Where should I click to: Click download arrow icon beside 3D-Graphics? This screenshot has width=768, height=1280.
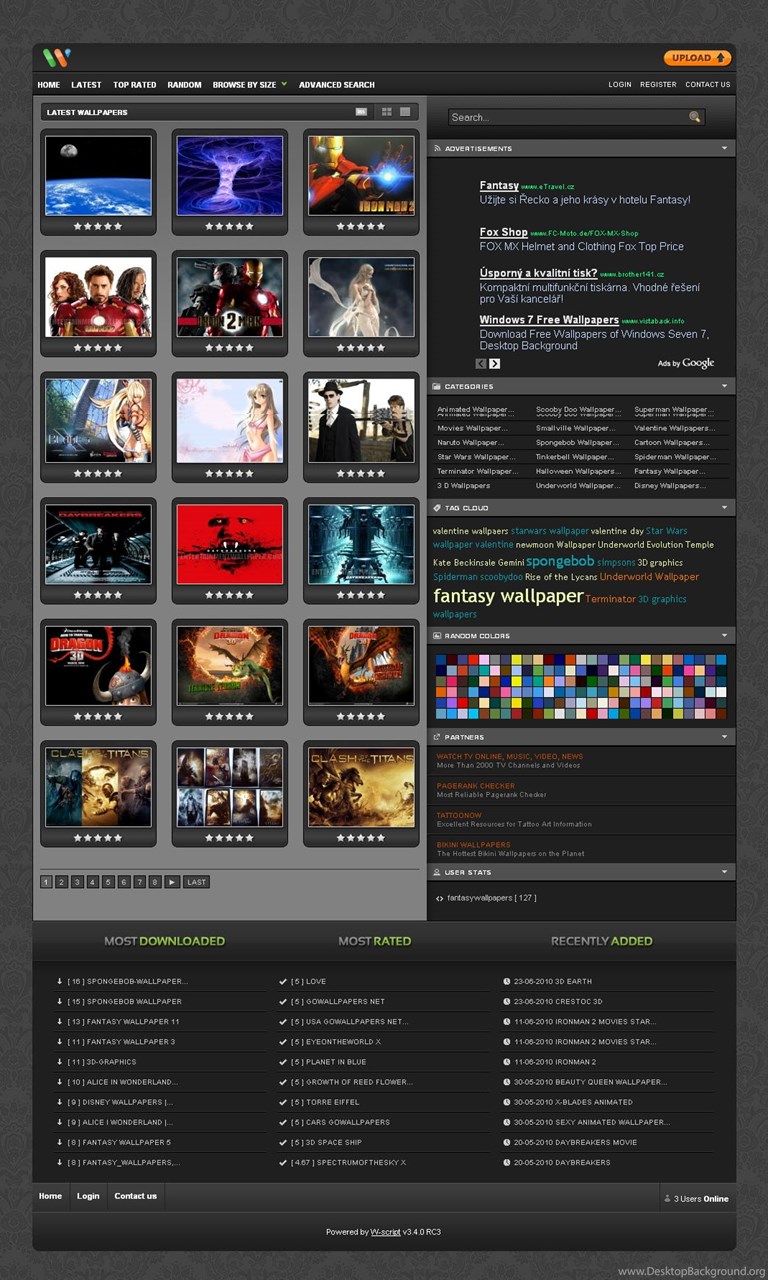[x=60, y=1062]
